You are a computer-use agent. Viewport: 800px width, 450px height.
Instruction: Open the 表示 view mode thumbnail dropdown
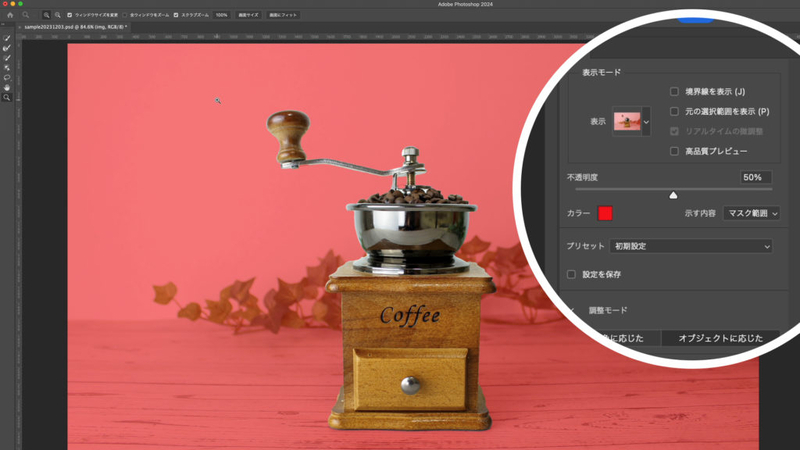[646, 121]
